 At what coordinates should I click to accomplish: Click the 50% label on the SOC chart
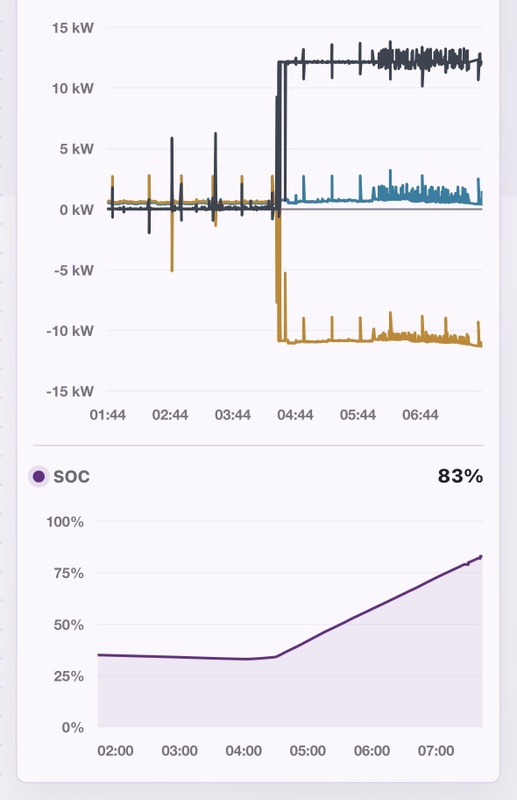[x=68, y=624]
